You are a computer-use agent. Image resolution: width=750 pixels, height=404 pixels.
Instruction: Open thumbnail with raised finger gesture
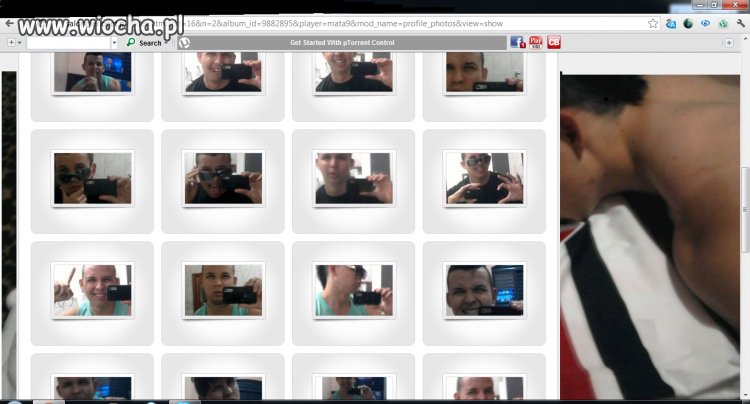(x=92, y=290)
